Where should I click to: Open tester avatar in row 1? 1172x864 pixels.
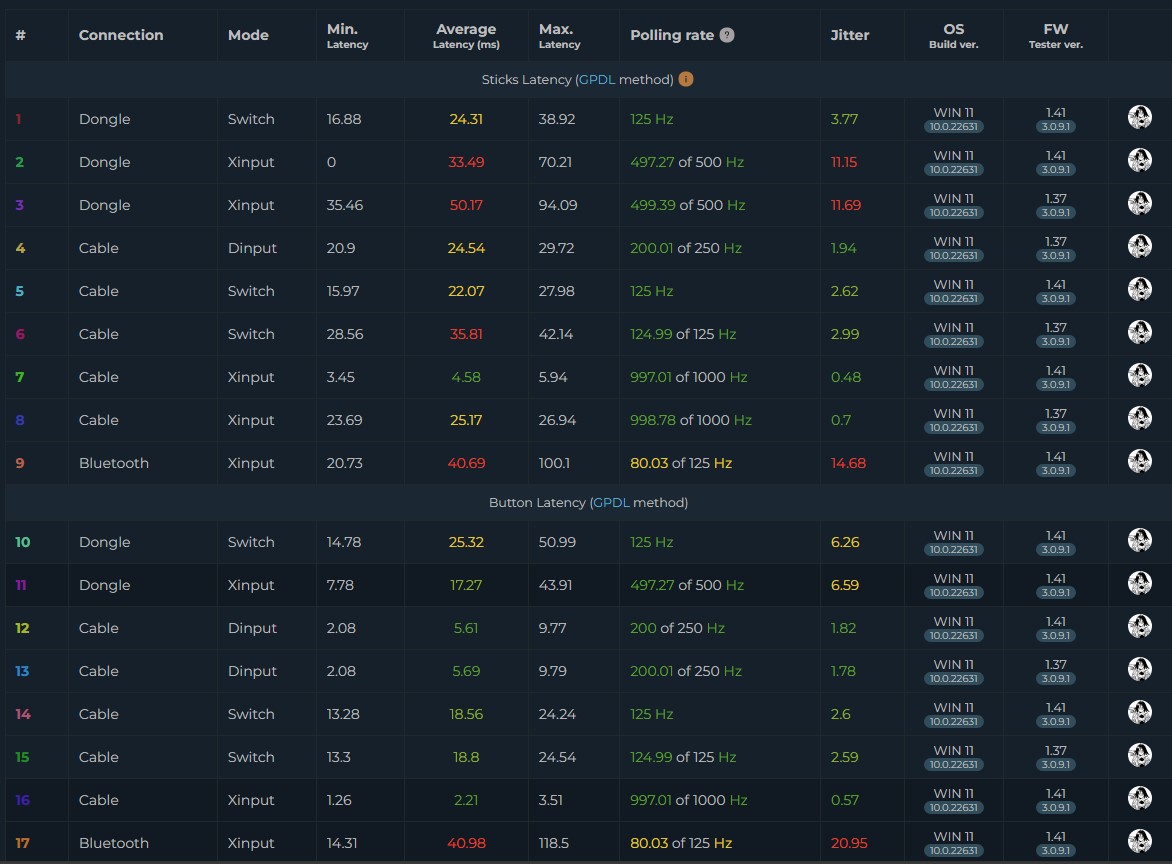click(1139, 117)
